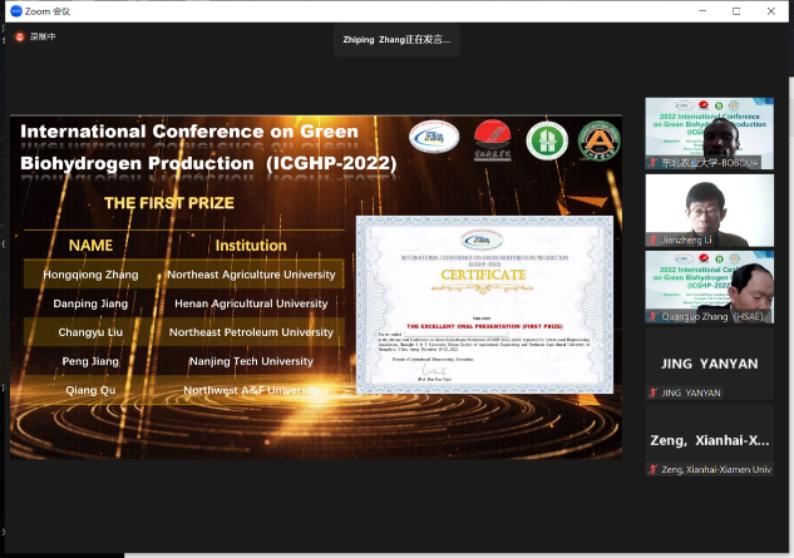
Task: Click 'Northeast Petroleum University' cell
Action: tap(251, 332)
